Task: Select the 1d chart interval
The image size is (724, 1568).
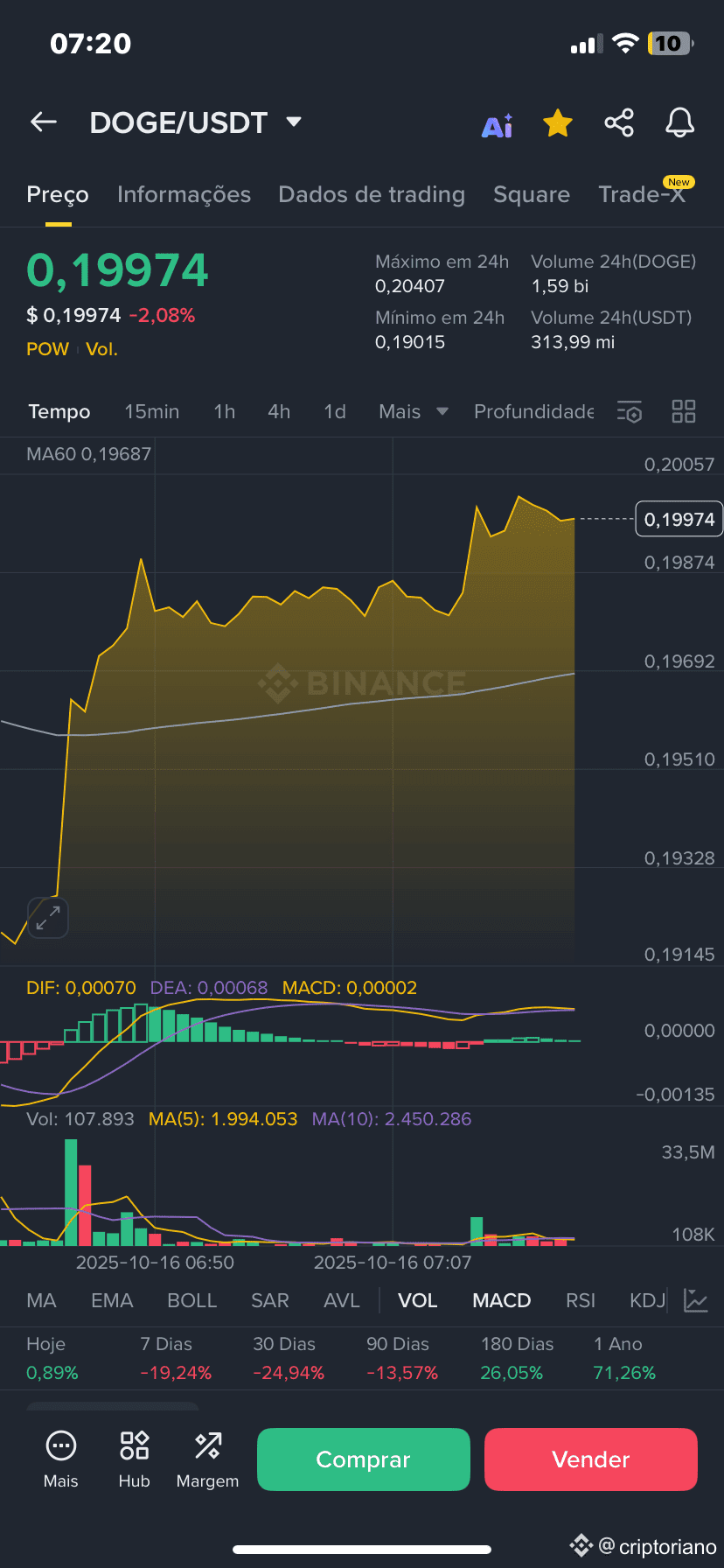Action: [335, 411]
